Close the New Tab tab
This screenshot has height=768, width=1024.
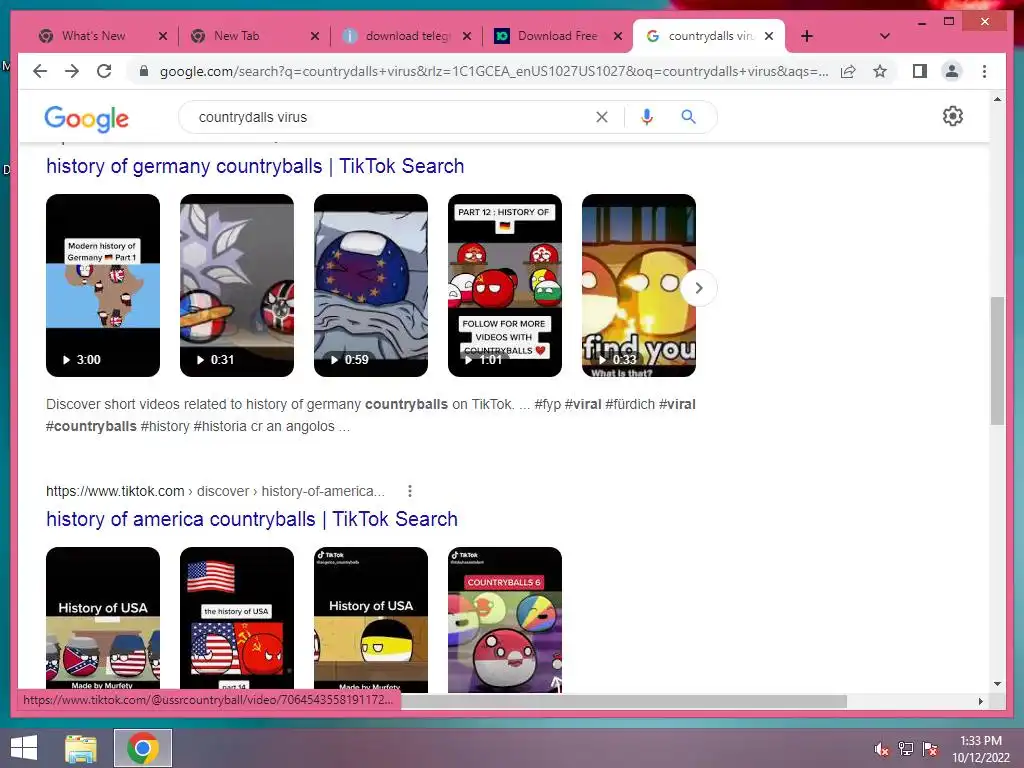[315, 36]
